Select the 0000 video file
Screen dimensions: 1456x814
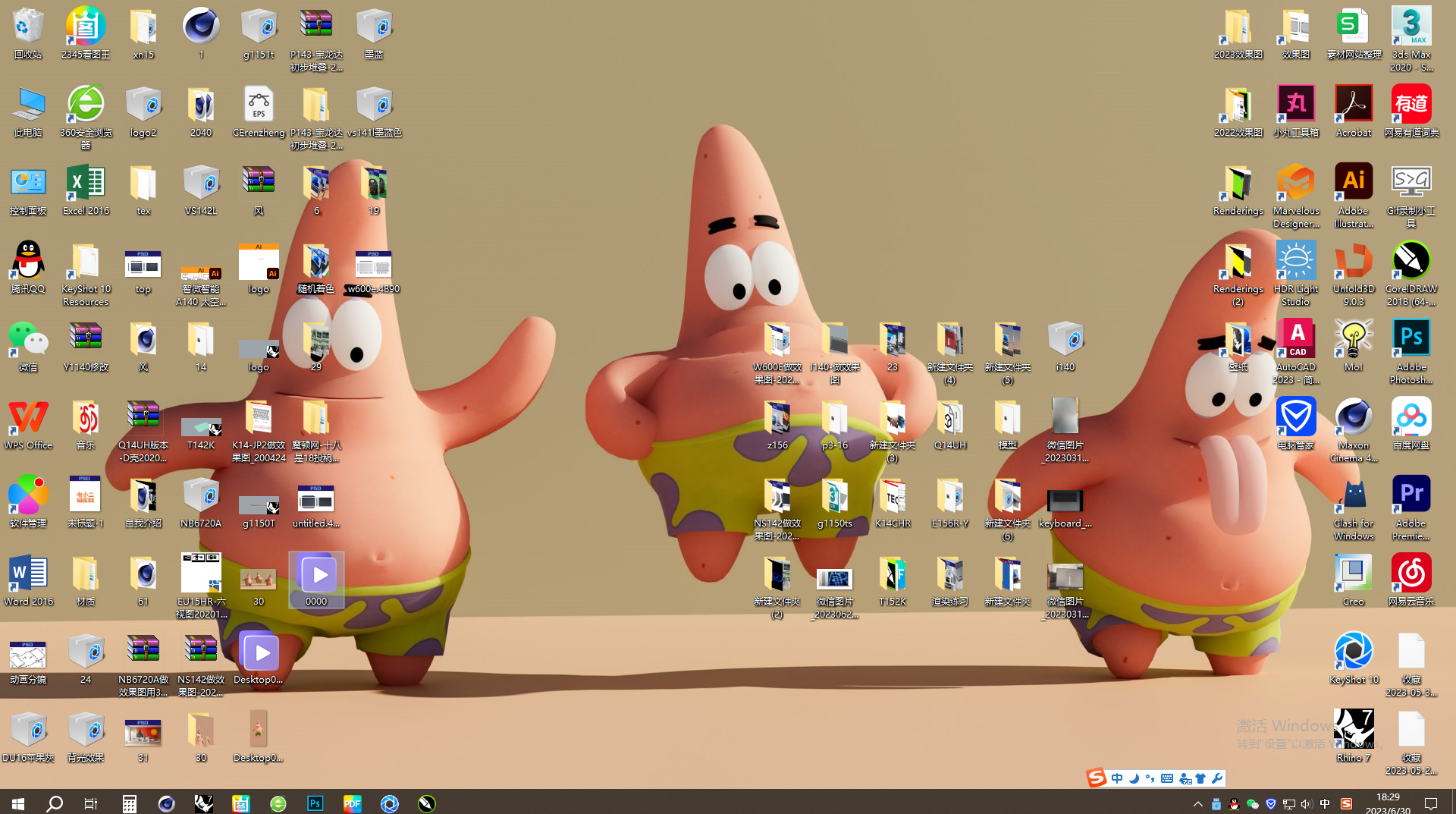316,581
